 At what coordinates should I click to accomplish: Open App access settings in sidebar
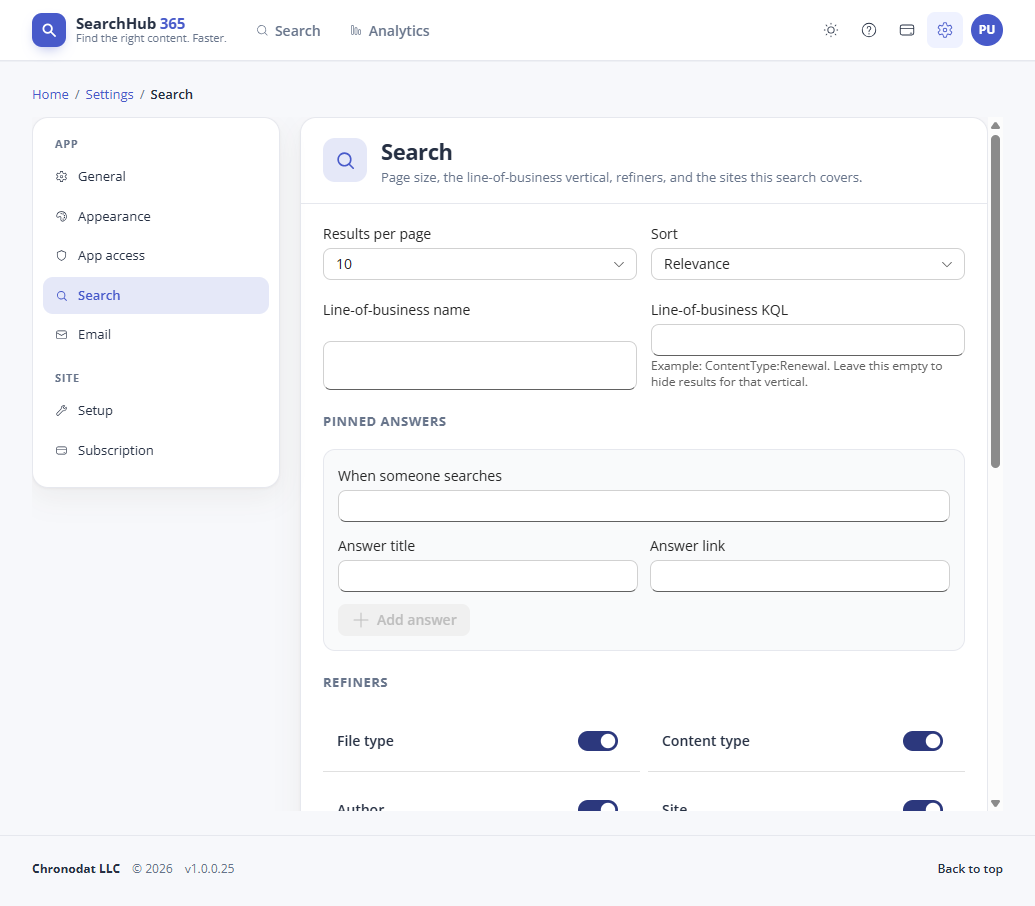pos(156,255)
